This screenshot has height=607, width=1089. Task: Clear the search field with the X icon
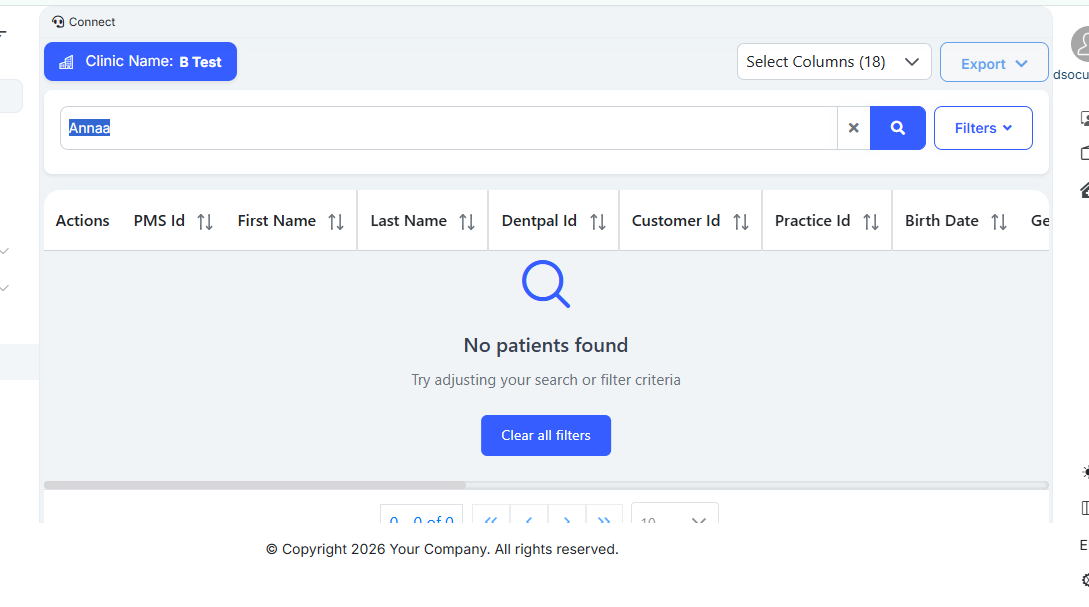coord(853,128)
